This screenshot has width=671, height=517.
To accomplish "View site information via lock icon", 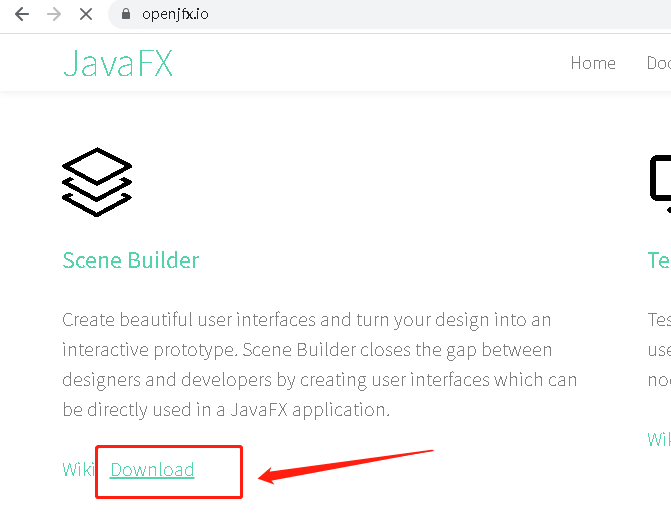I will (126, 15).
